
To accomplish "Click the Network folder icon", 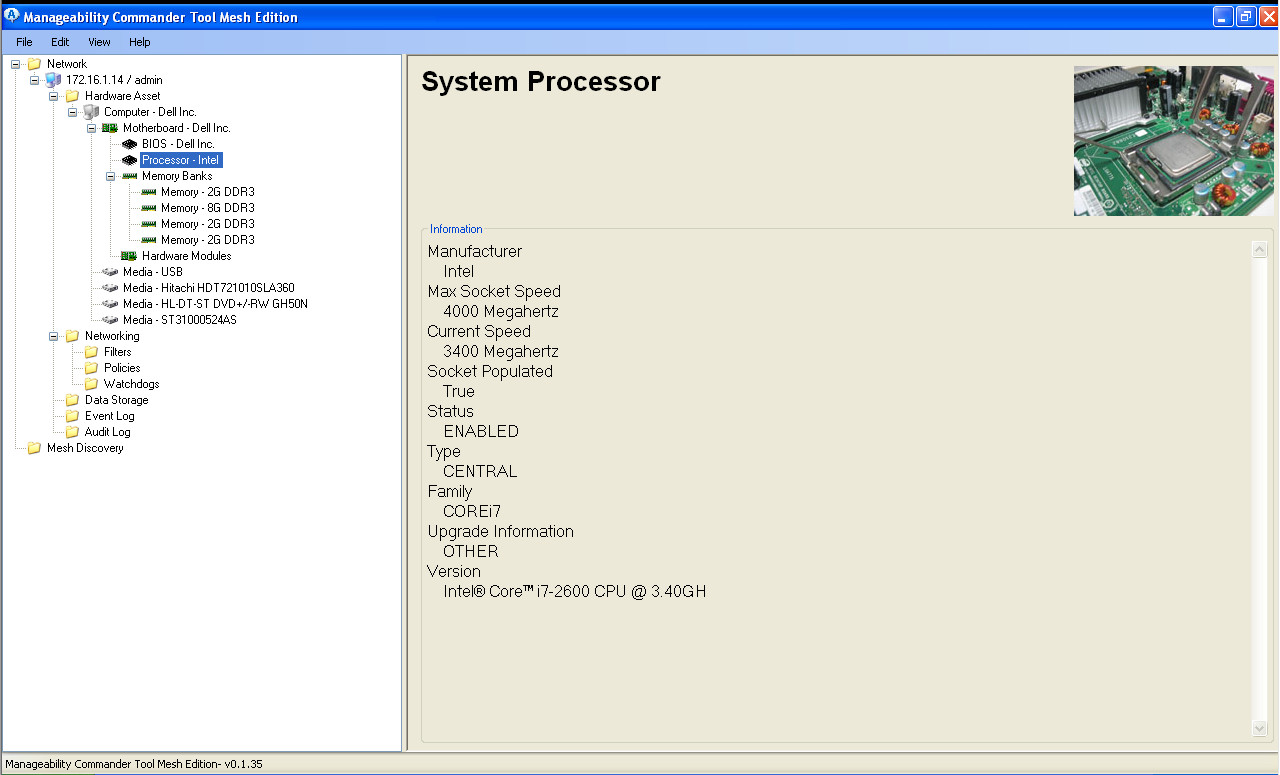I will (x=34, y=64).
